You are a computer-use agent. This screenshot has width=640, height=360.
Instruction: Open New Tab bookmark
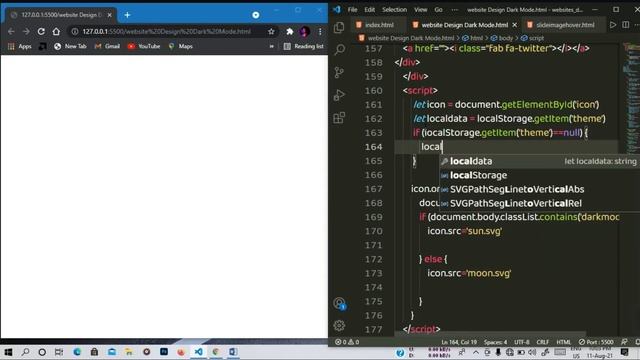[70, 47]
